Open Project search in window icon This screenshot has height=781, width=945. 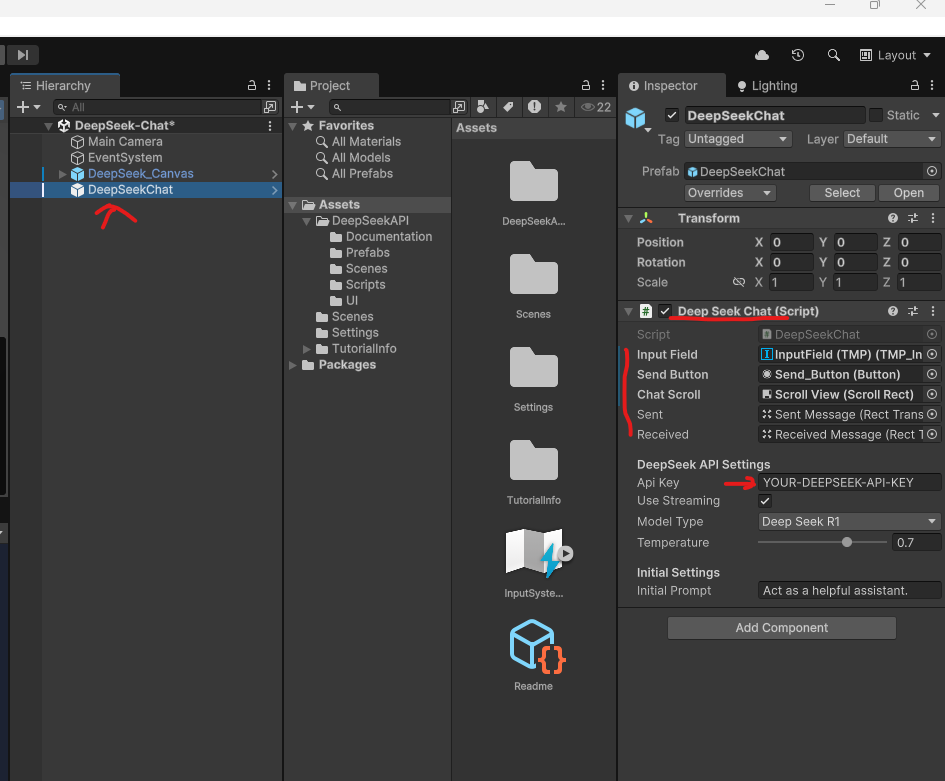point(459,107)
